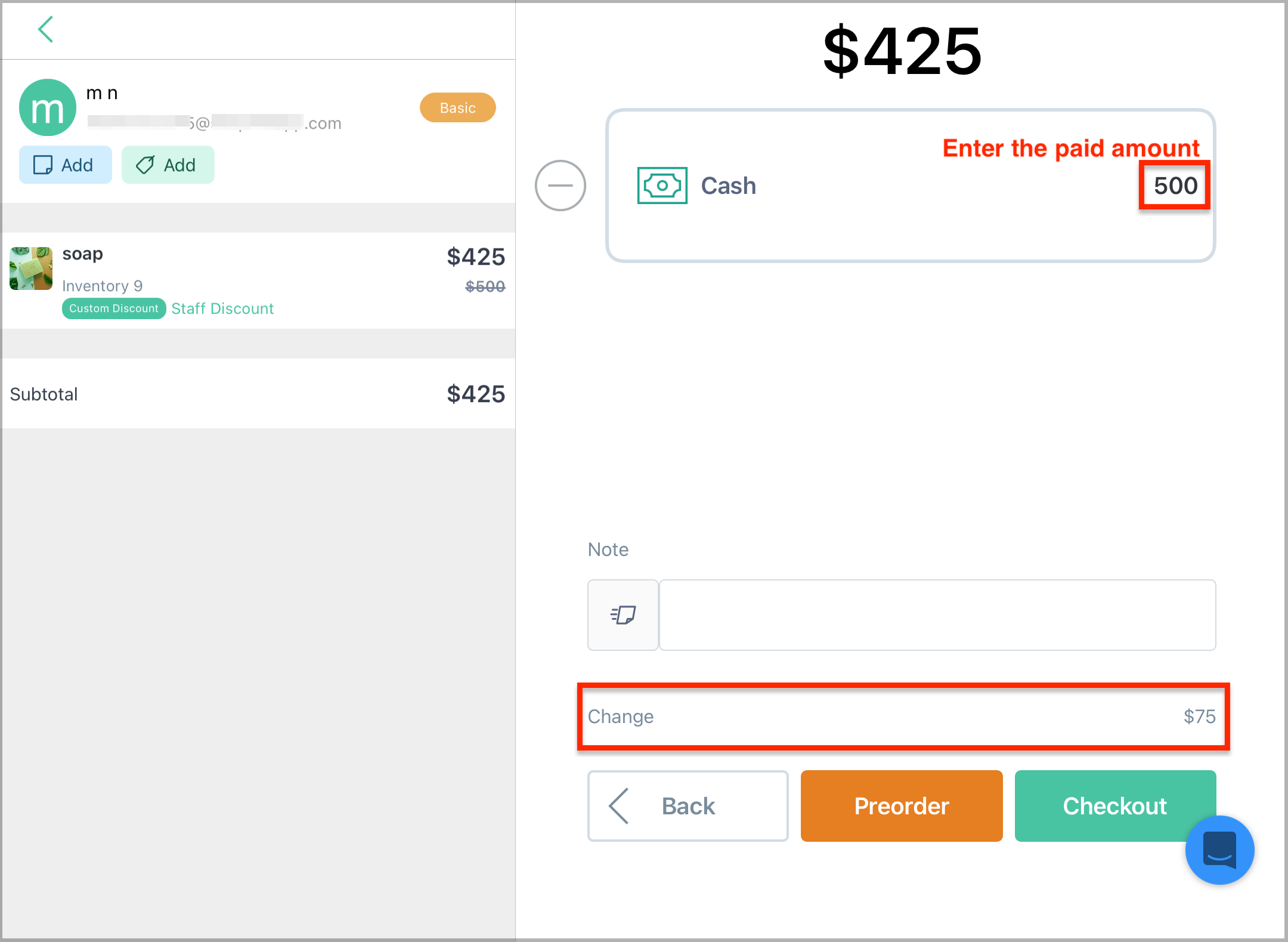The width and height of the screenshot is (1288, 942).
Task: Add a customer note with blue Add
Action: [66, 165]
